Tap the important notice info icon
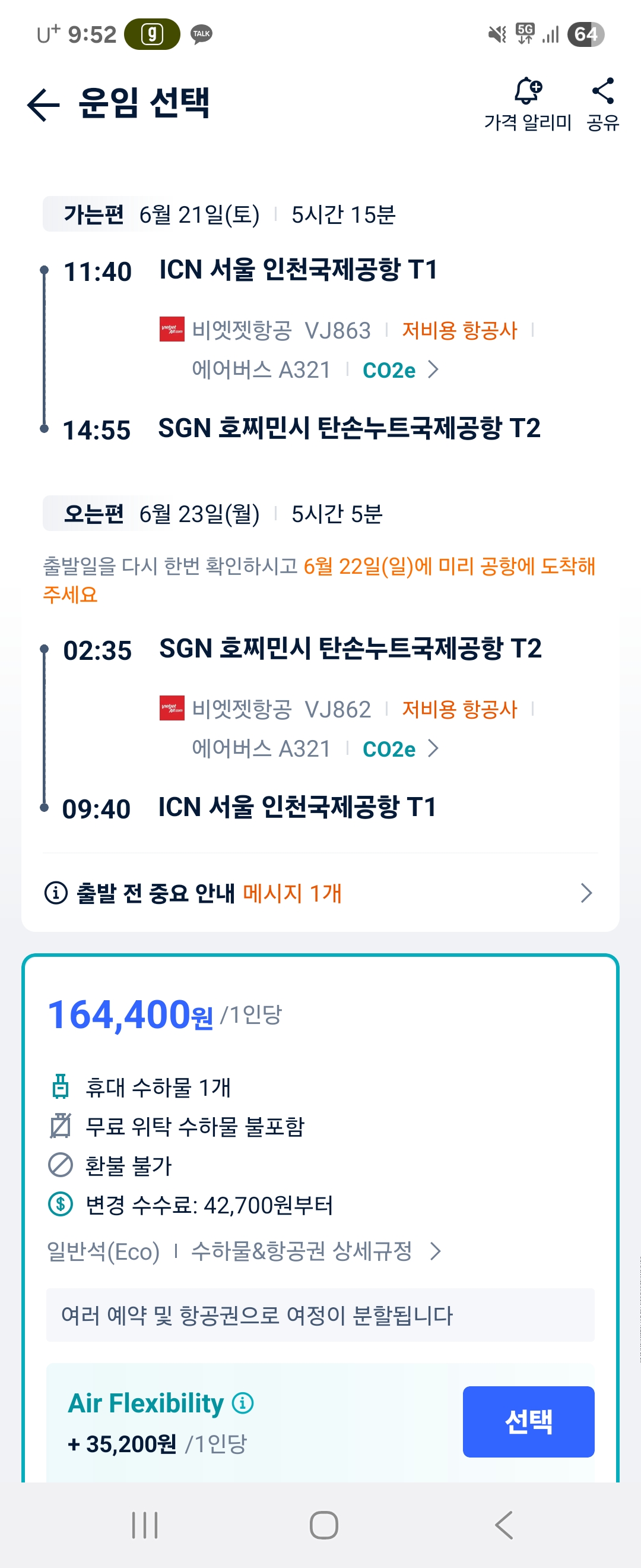The height and width of the screenshot is (1568, 641). [x=56, y=893]
